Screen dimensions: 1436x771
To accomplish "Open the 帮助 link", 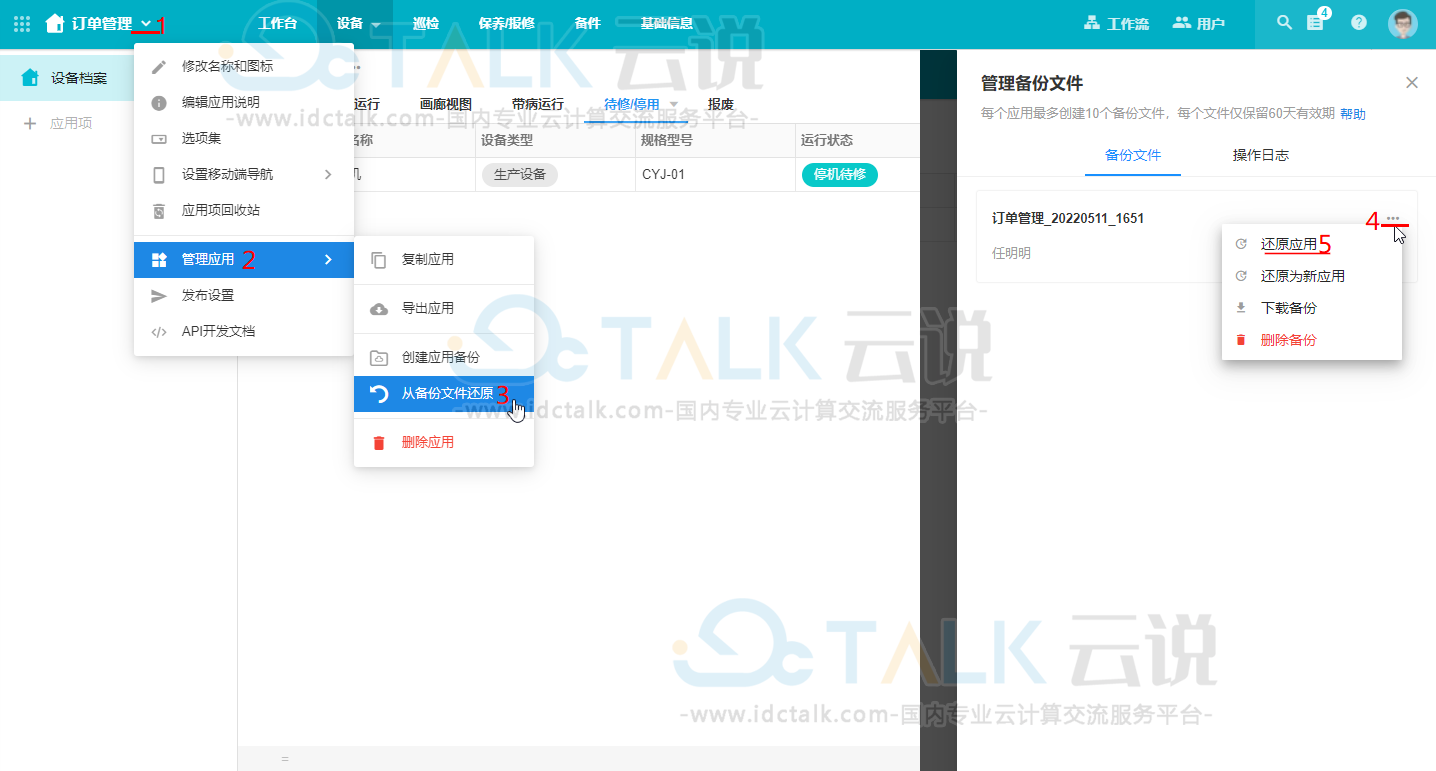I will (x=1353, y=114).
